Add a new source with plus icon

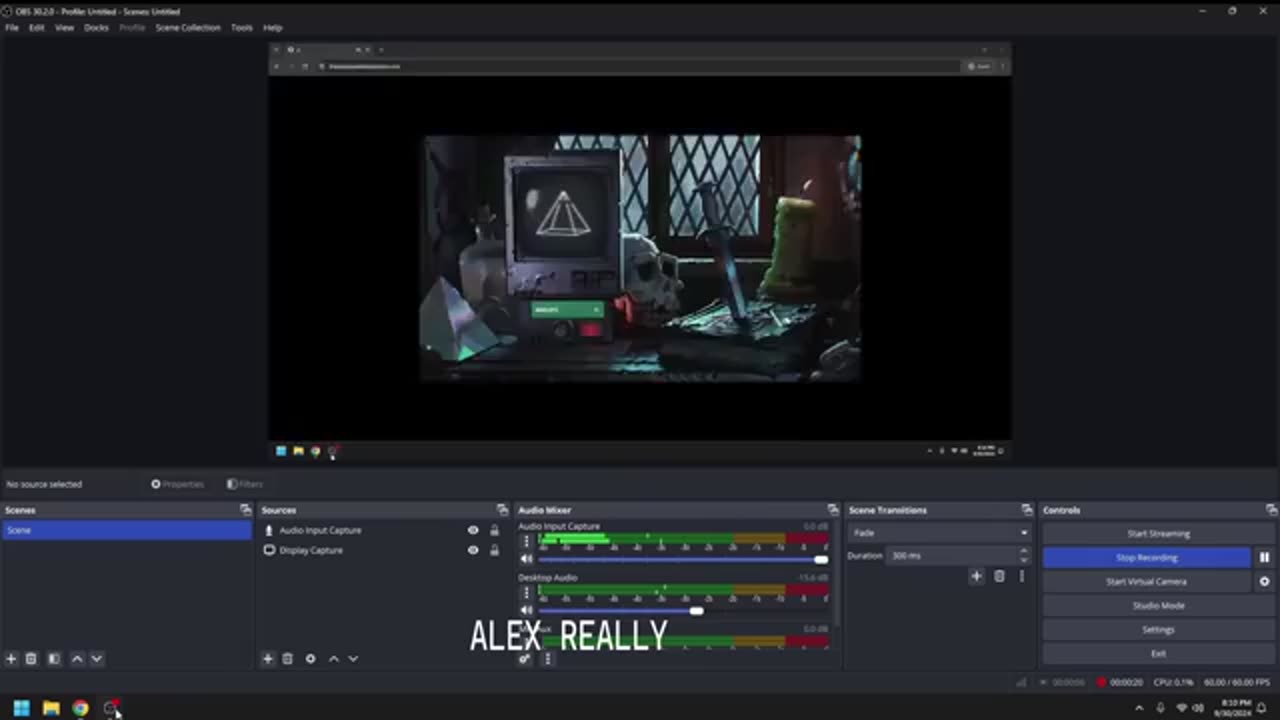tap(267, 659)
